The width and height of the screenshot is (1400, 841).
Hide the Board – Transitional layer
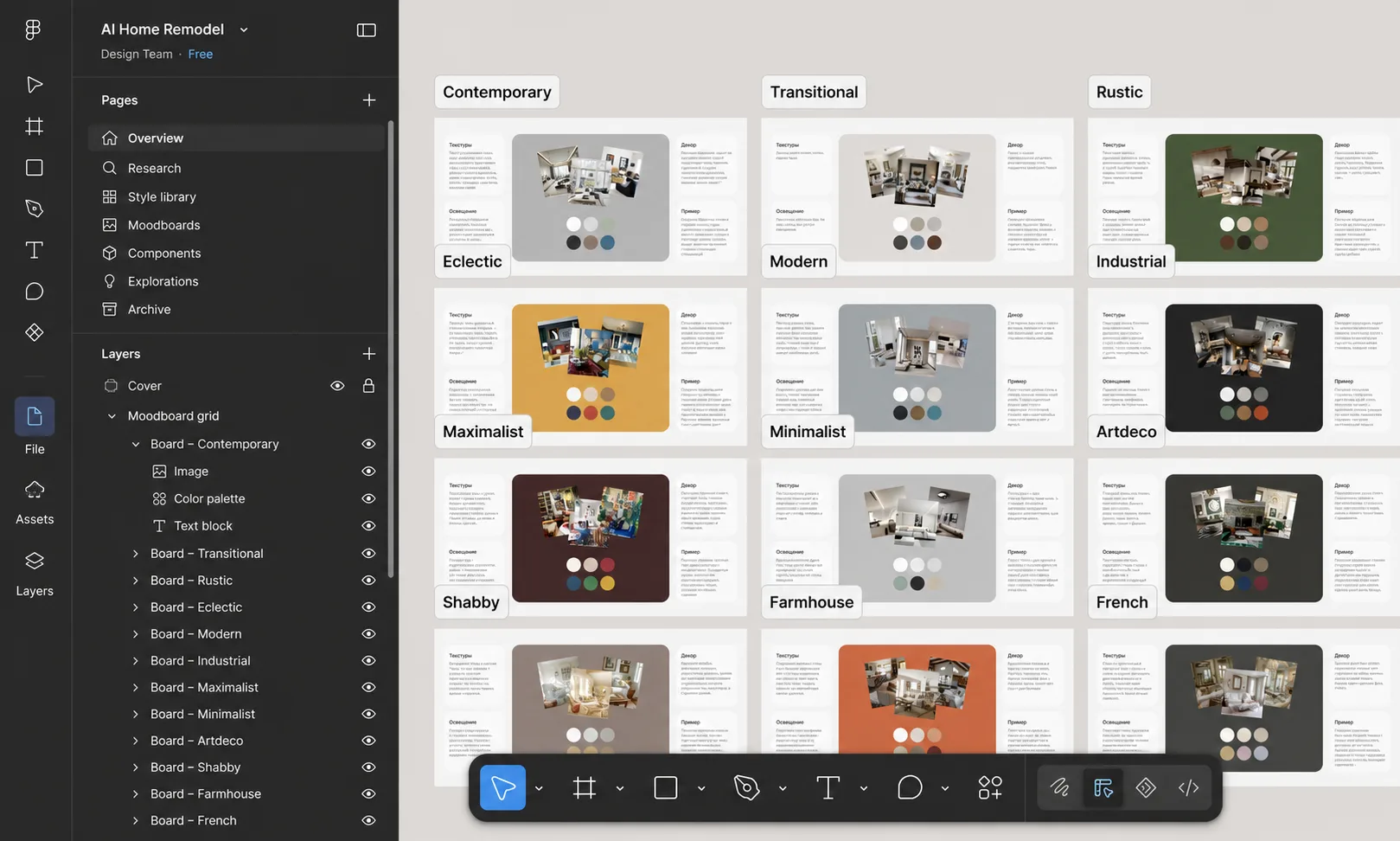click(x=368, y=554)
